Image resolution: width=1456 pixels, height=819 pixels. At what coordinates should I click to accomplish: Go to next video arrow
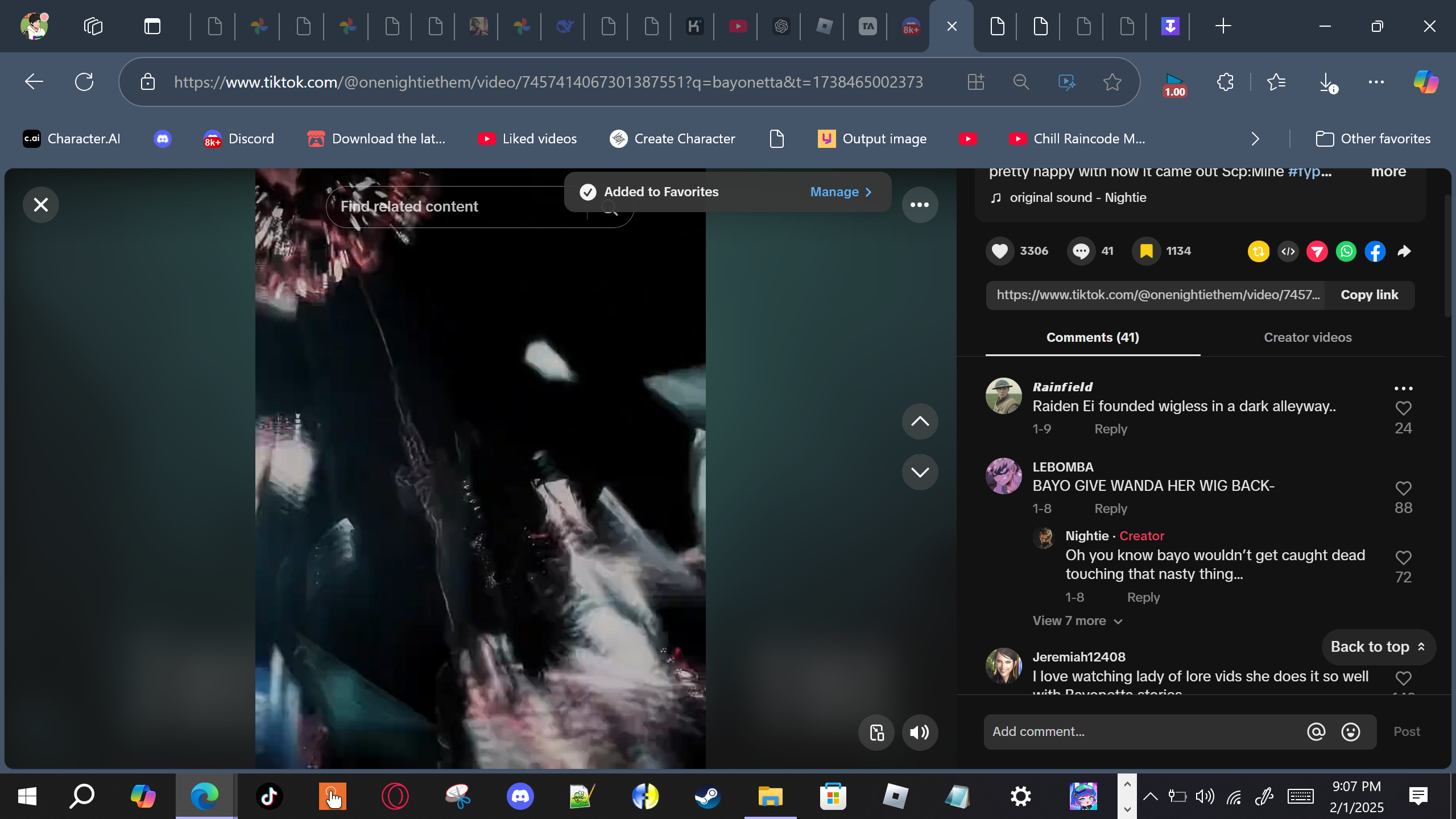[x=920, y=472]
